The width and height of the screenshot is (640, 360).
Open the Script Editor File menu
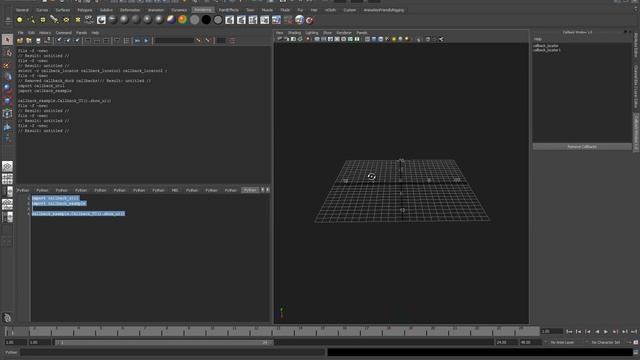tap(20, 33)
